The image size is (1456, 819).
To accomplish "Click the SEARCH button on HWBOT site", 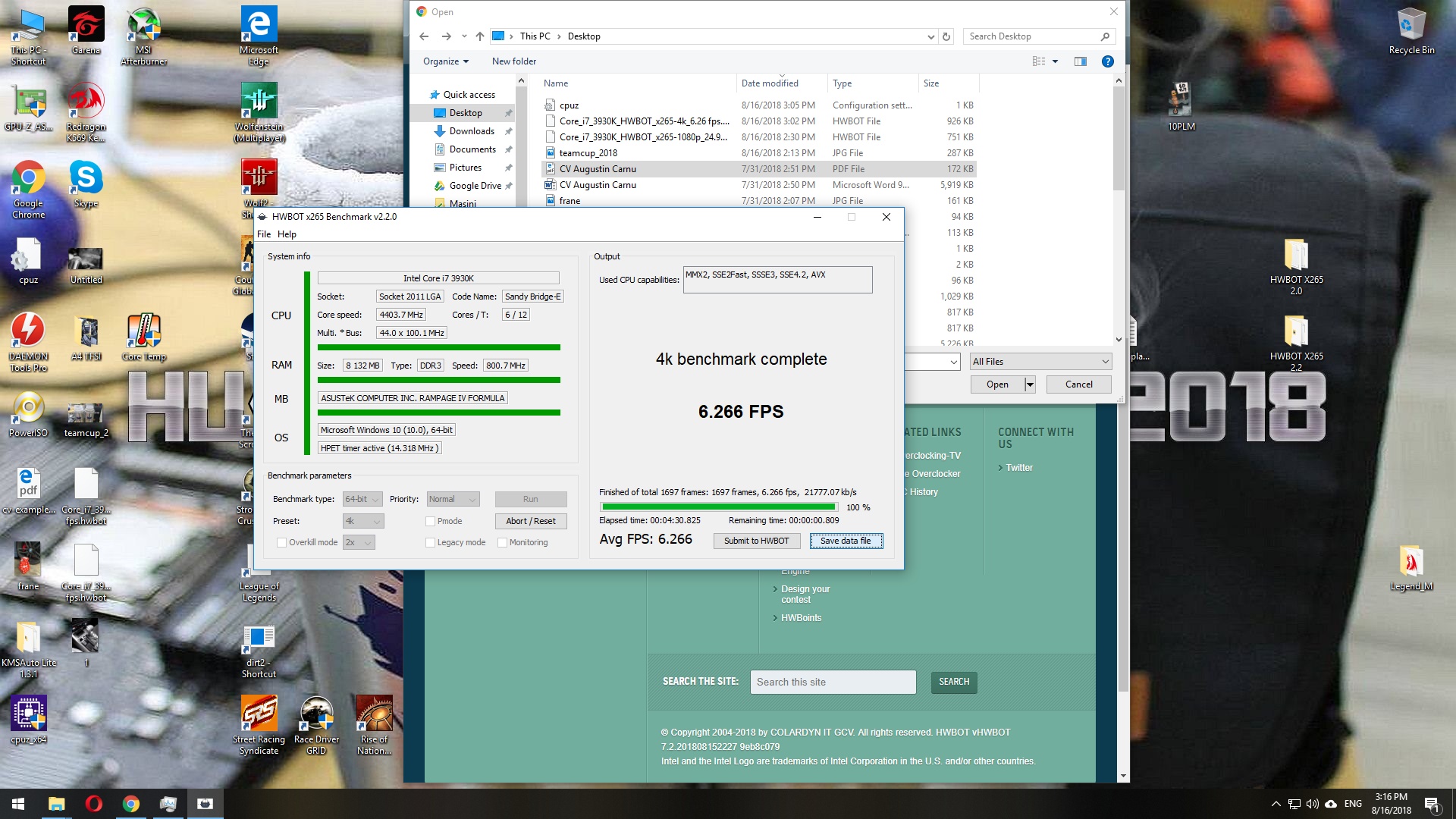I will pos(954,682).
